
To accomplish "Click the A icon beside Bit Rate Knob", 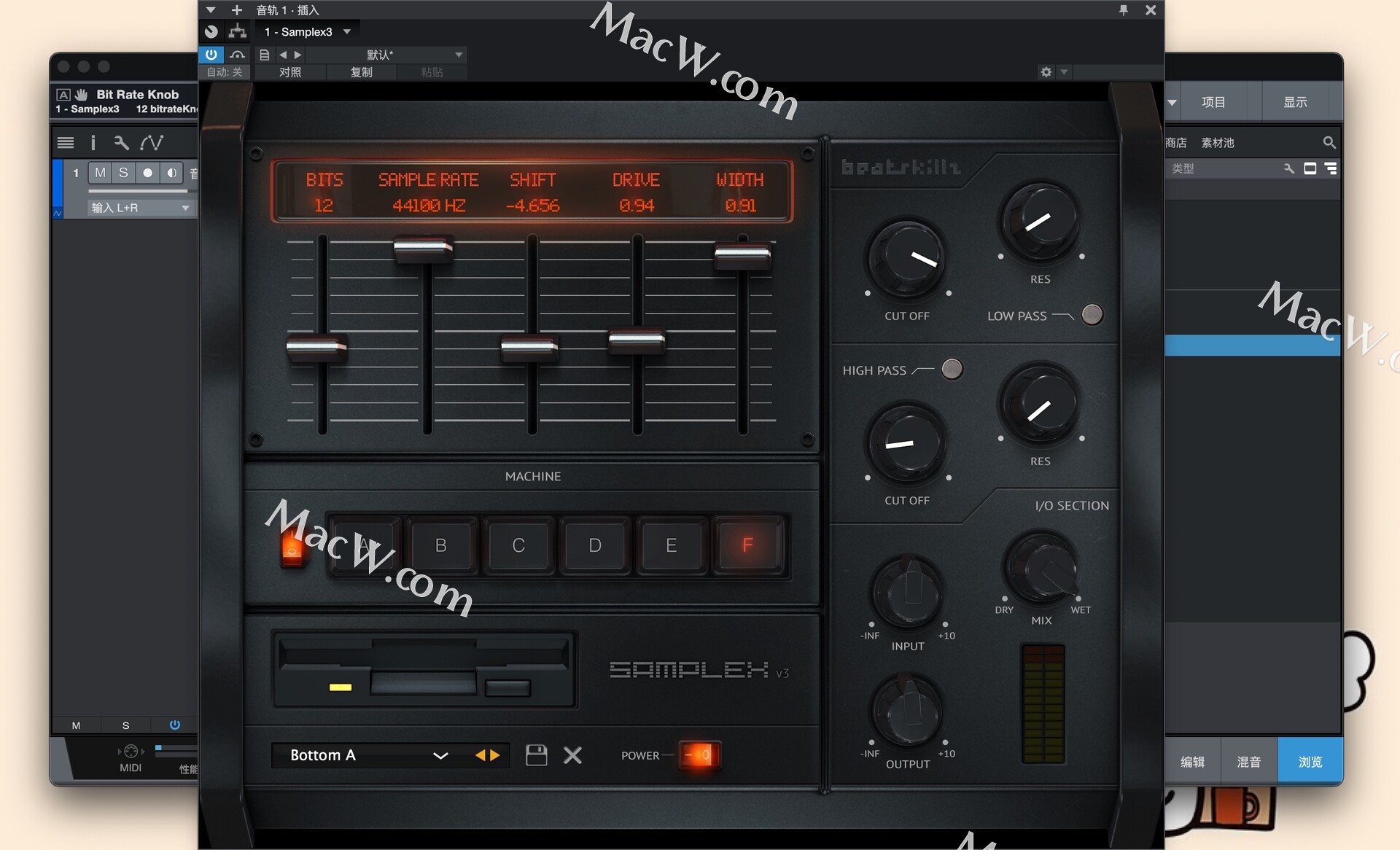I will coord(63,95).
